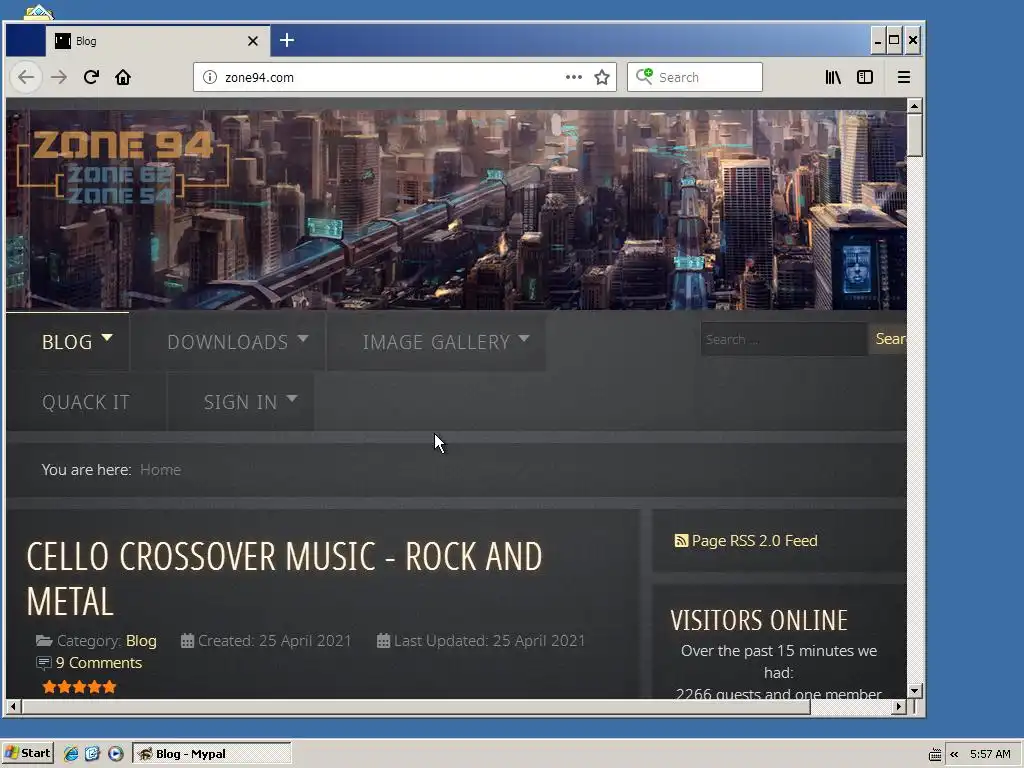Launch Internet Explorer from quick launch

(71, 754)
